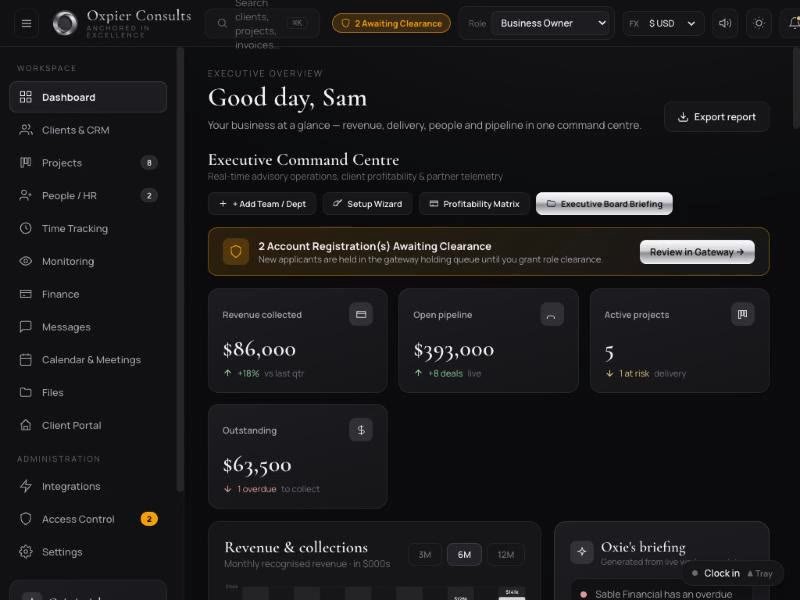Click the Outstanding dollar icon
The height and width of the screenshot is (600, 800).
coord(361,430)
